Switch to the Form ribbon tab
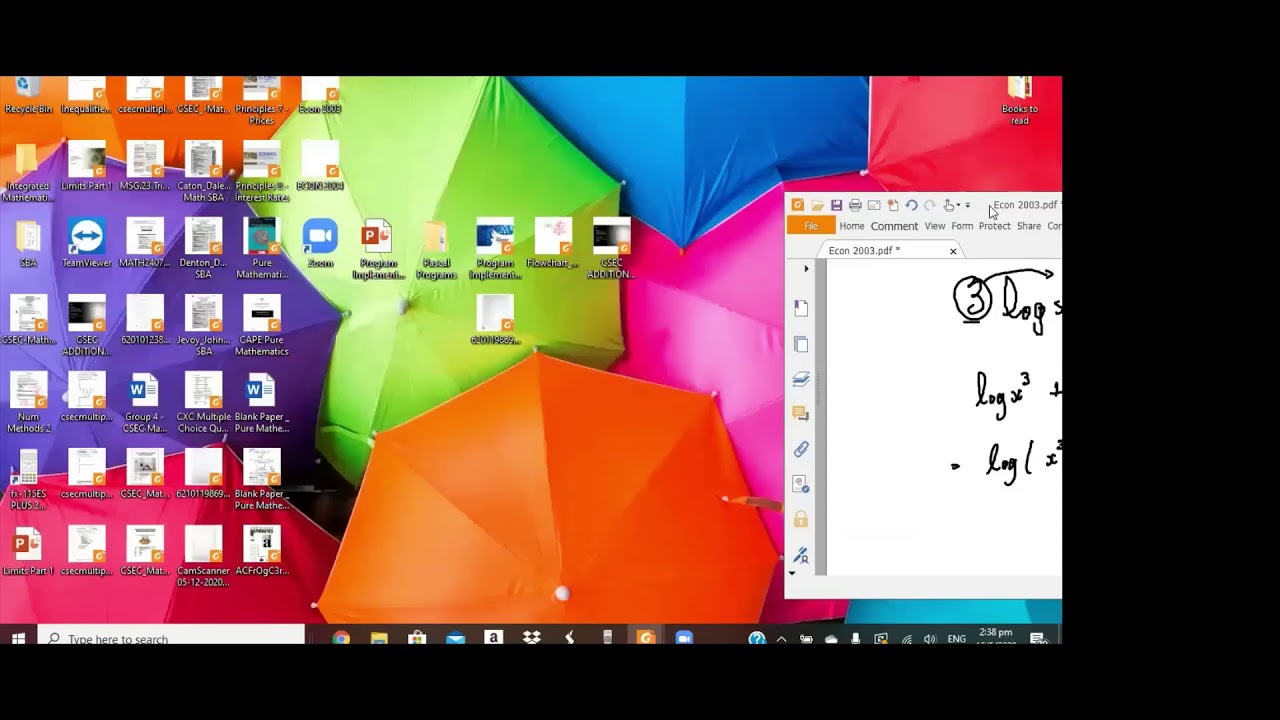The image size is (1280, 720). click(962, 226)
